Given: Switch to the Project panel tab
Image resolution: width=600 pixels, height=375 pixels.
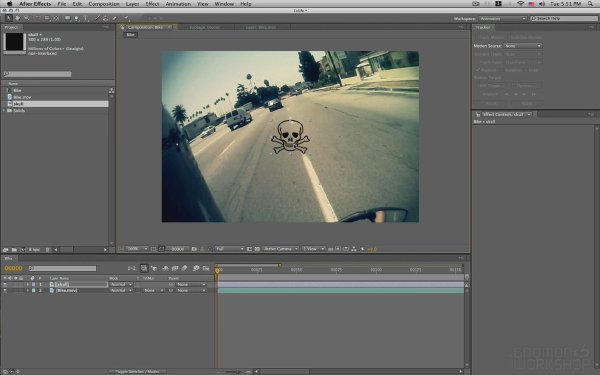Looking at the screenshot, I should (11, 27).
